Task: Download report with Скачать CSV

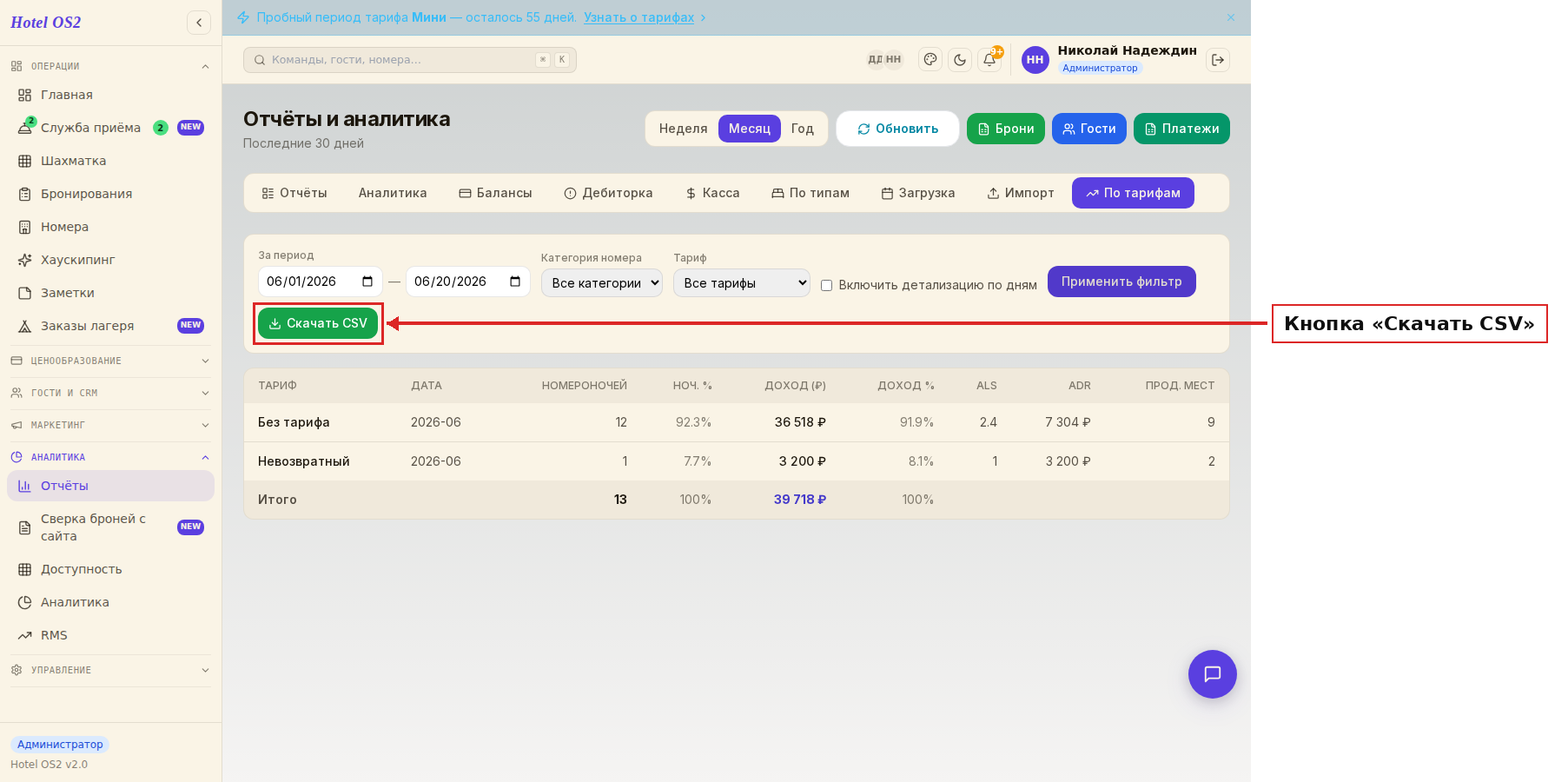Action: (x=318, y=323)
